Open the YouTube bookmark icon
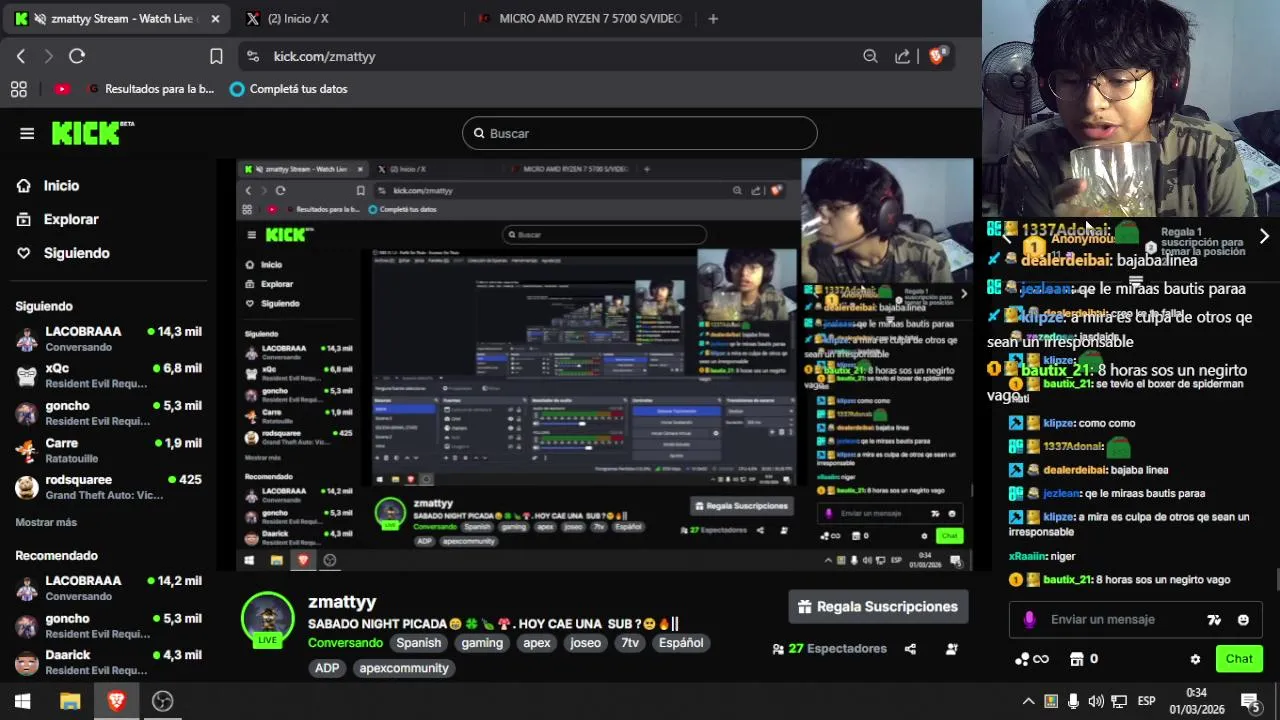 click(62, 89)
